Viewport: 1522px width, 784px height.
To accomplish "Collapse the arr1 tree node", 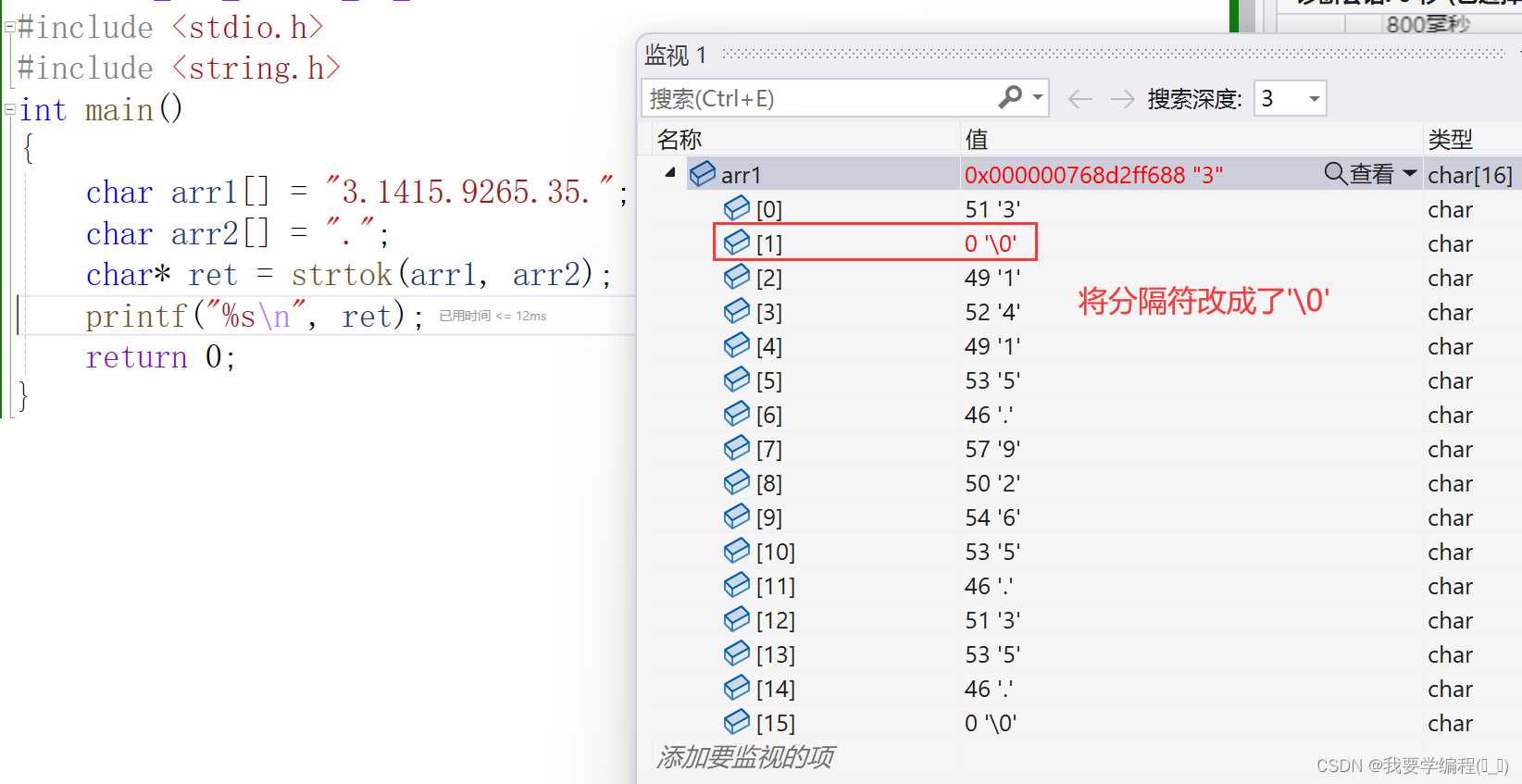I will (670, 173).
